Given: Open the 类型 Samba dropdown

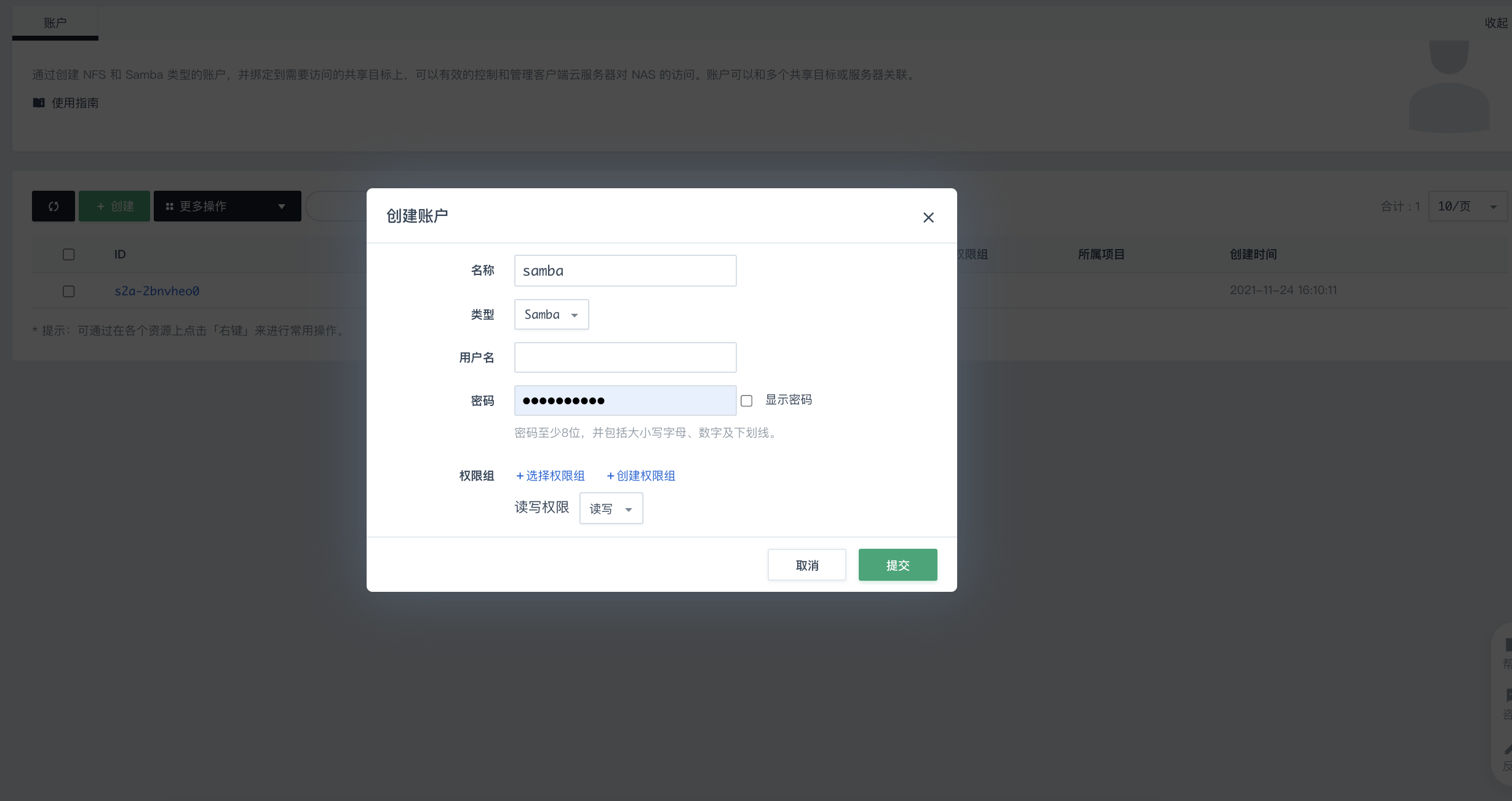Looking at the screenshot, I should click(x=551, y=314).
